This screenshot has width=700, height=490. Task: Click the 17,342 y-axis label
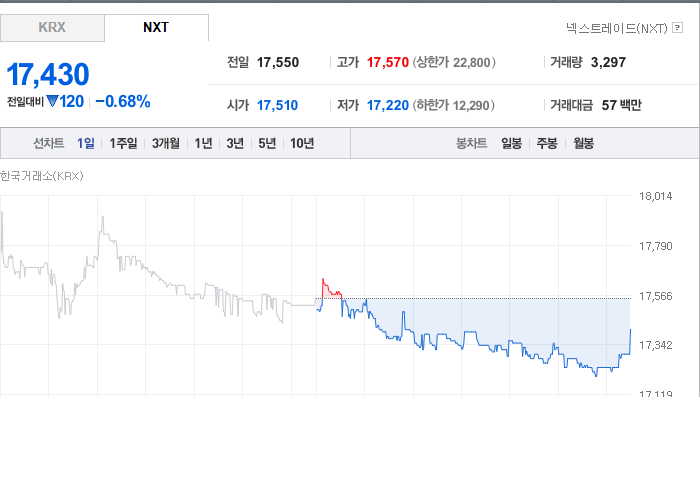pyautogui.click(x=655, y=345)
